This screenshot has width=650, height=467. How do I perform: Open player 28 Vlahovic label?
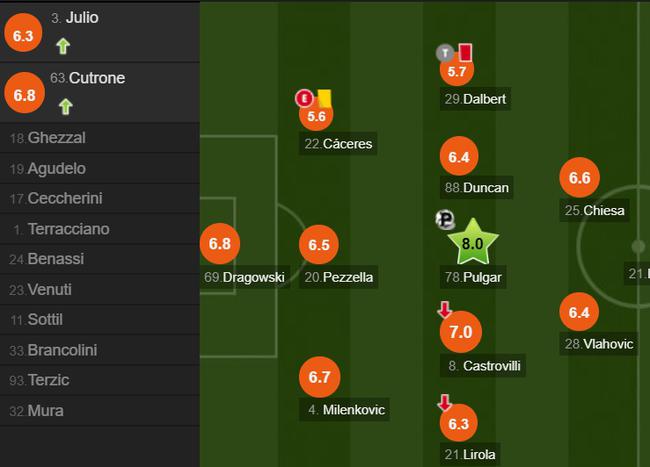(x=599, y=344)
